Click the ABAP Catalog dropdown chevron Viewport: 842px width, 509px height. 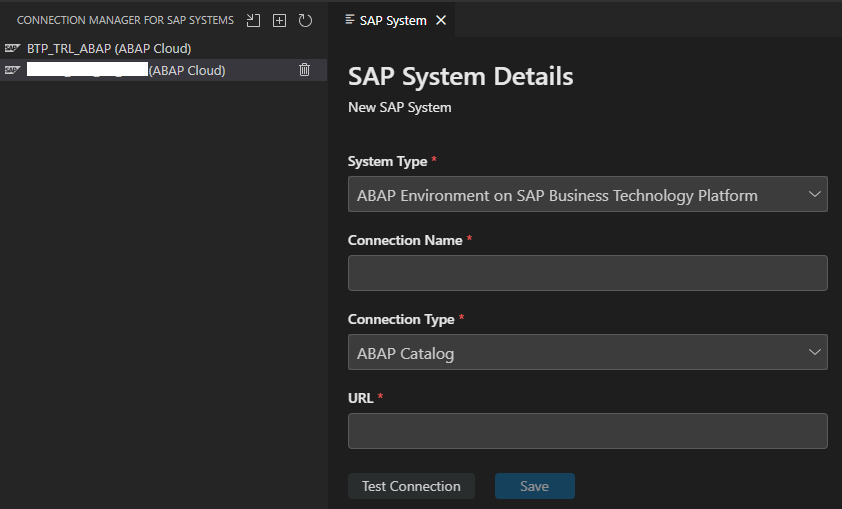815,352
